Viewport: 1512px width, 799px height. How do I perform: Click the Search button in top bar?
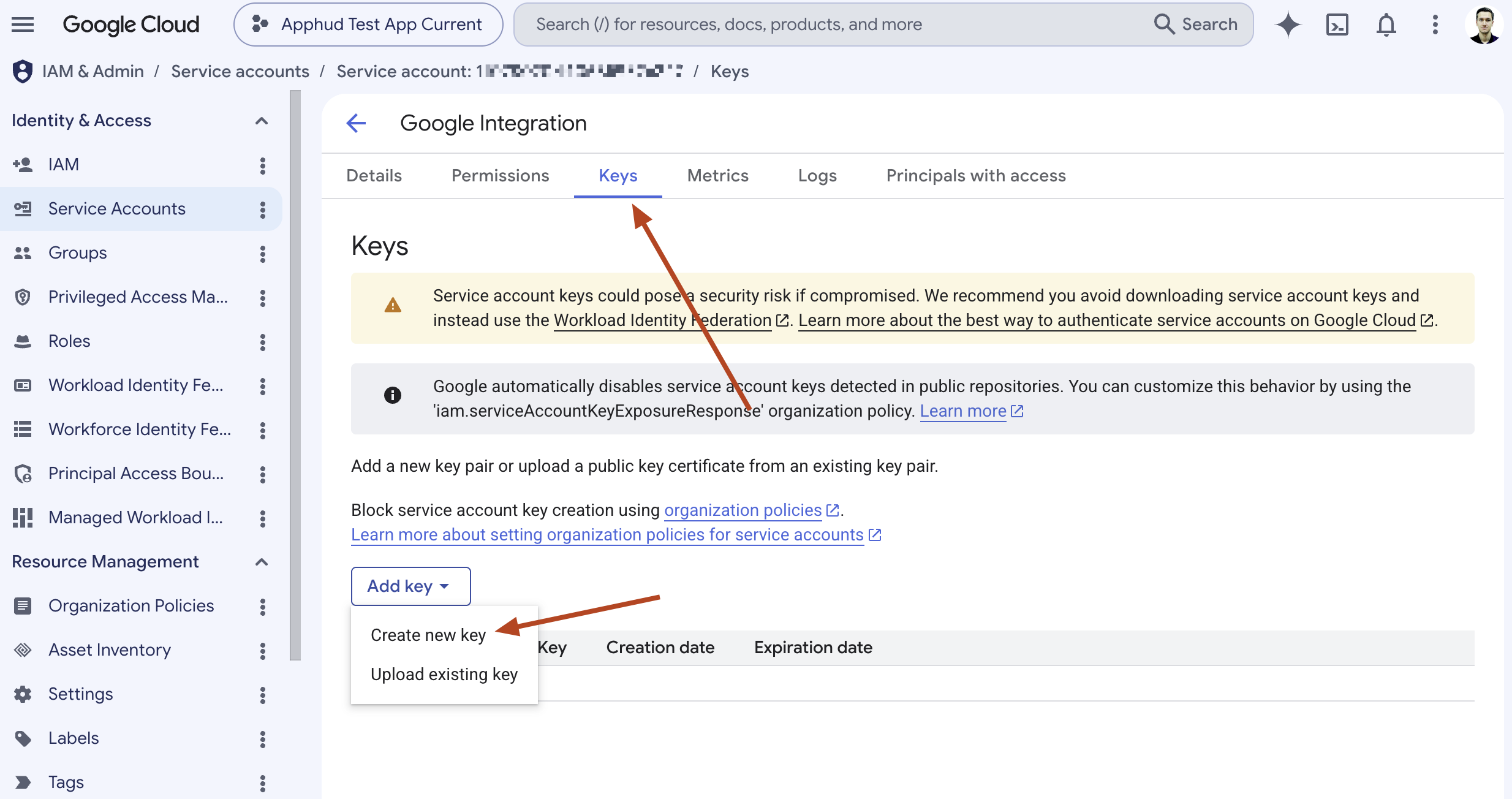(x=1195, y=25)
